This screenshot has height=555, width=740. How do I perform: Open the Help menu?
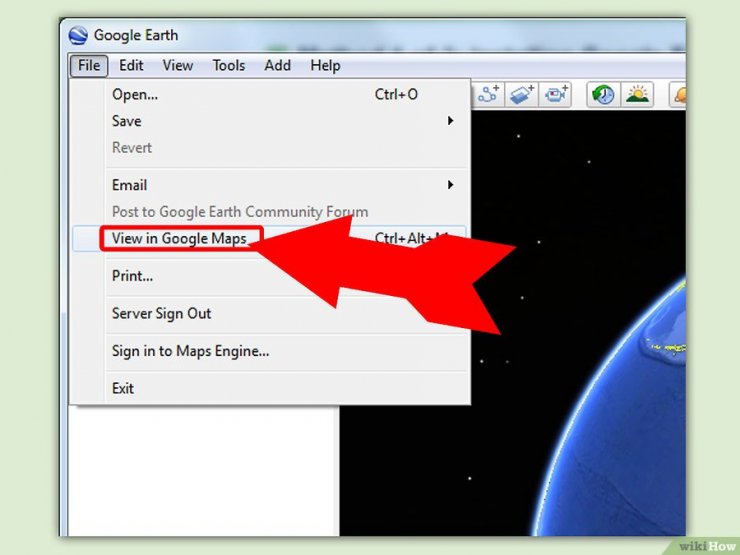(x=325, y=65)
